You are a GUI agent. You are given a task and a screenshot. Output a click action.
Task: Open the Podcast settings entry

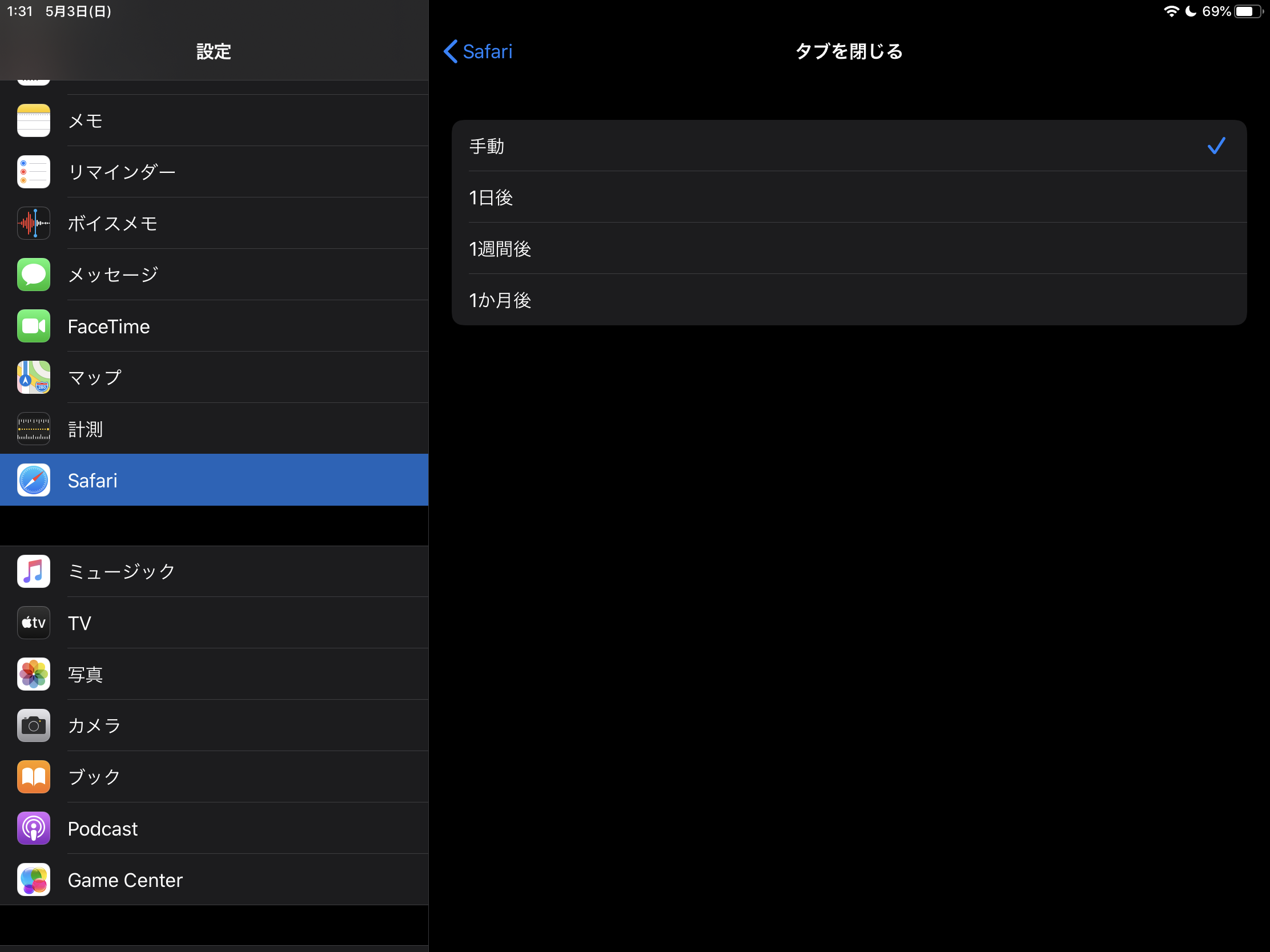(x=214, y=829)
